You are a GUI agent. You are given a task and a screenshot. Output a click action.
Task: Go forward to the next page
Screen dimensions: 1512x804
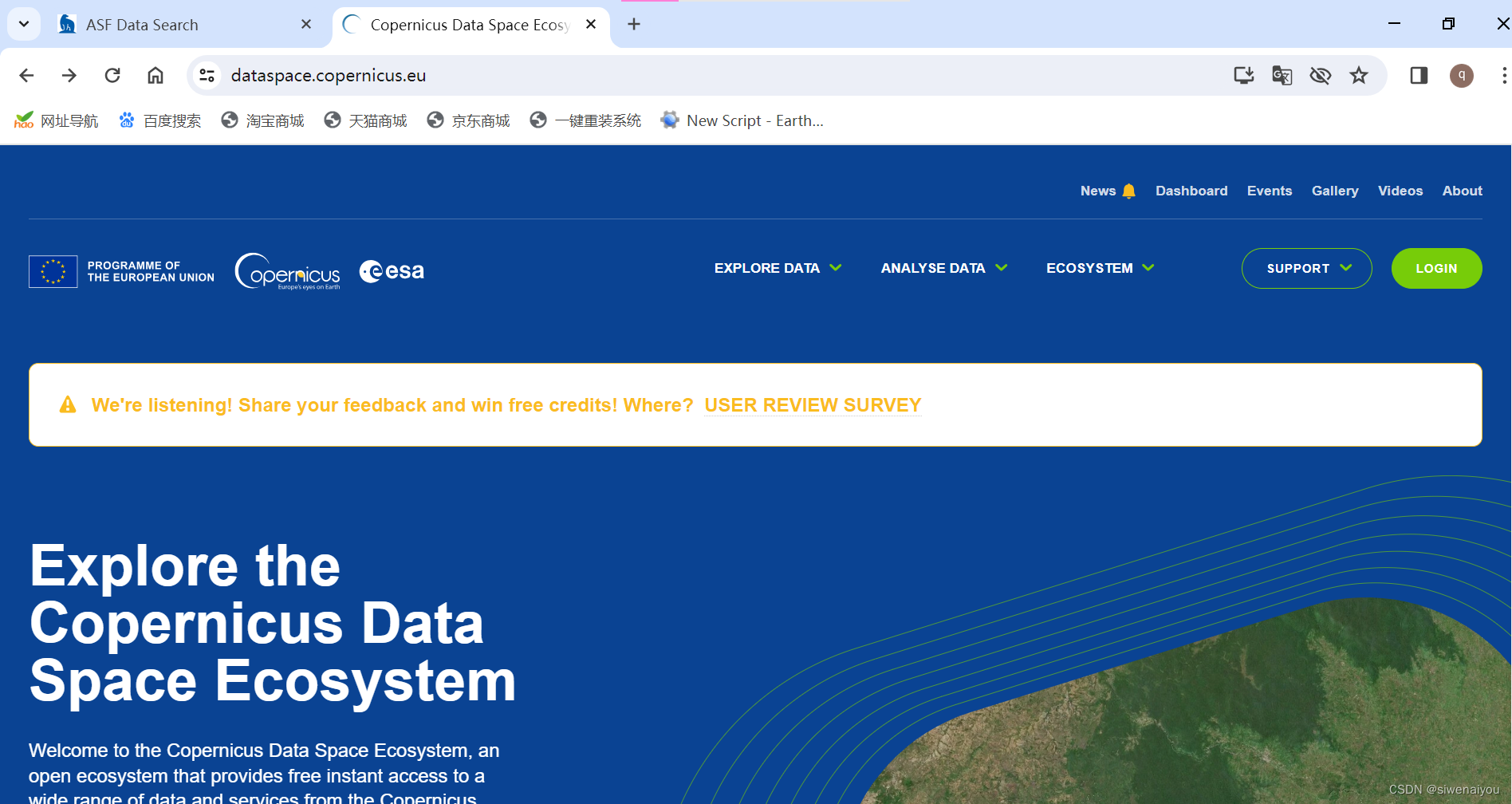pos(69,75)
